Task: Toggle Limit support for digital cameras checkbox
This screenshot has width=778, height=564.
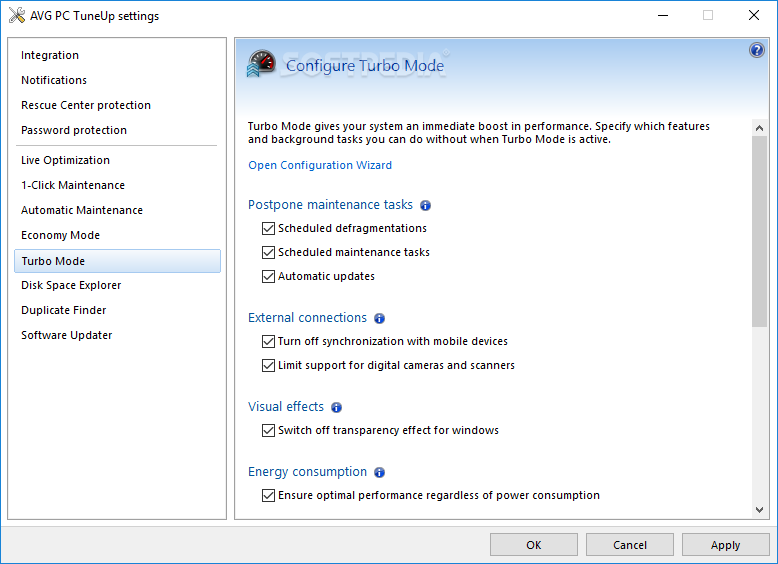Action: (x=268, y=366)
